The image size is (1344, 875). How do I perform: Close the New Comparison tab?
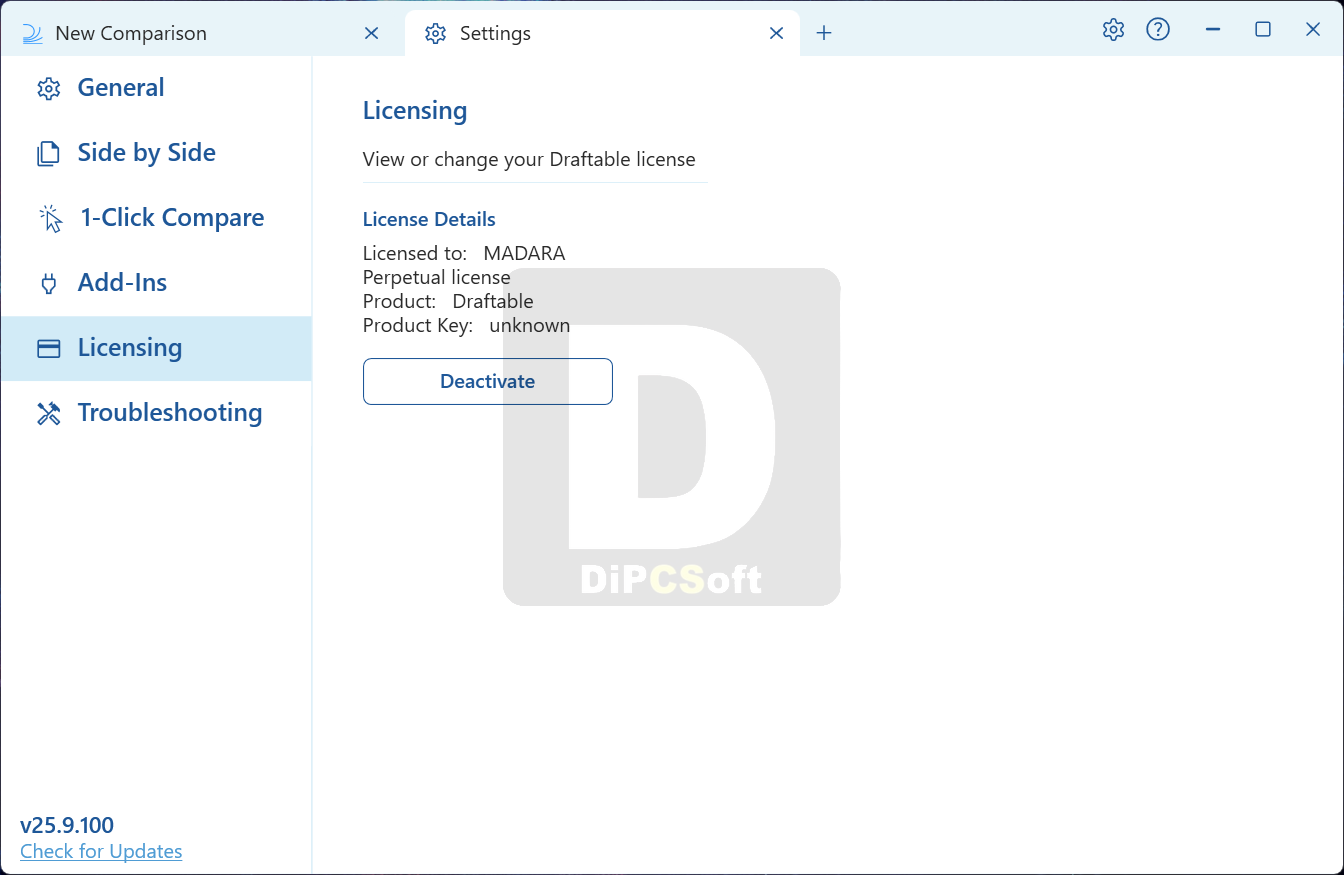(371, 33)
